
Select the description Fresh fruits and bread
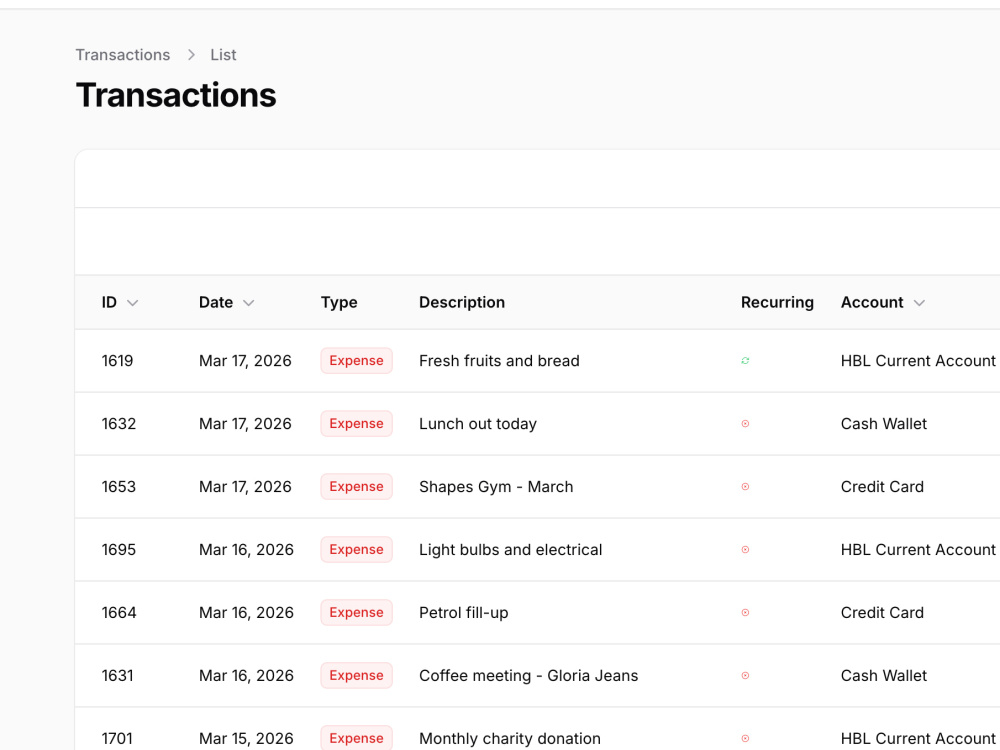pyautogui.click(x=499, y=361)
